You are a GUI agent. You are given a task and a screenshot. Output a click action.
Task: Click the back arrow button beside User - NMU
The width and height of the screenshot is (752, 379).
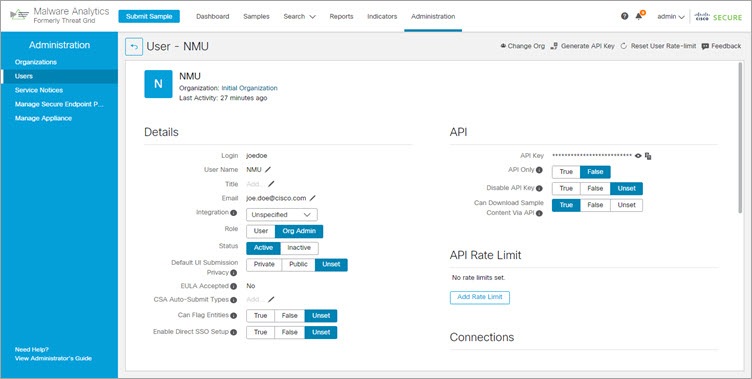coord(134,47)
